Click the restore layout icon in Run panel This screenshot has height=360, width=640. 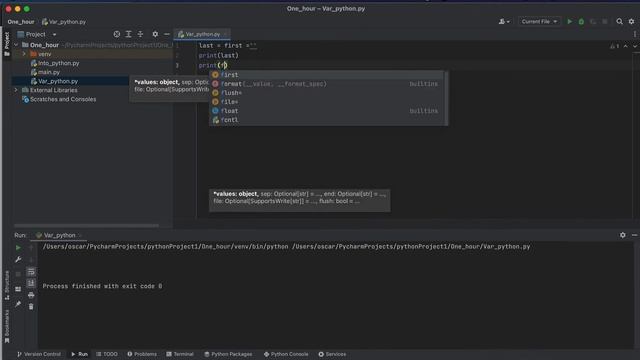18,289
